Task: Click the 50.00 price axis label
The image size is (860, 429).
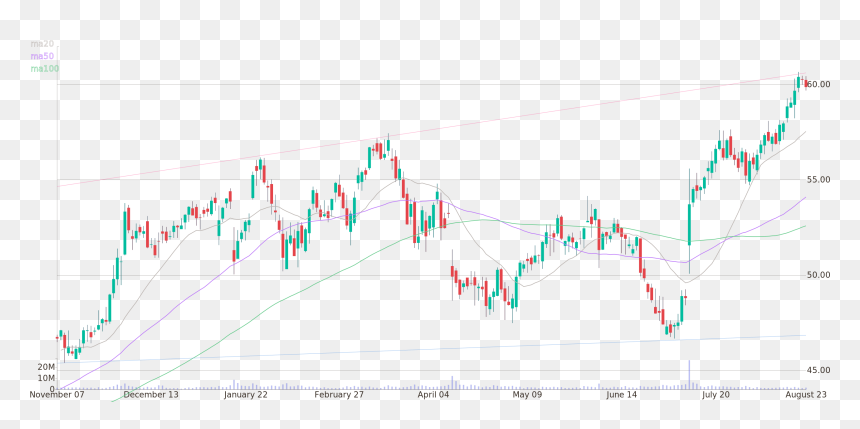Action: pos(819,275)
